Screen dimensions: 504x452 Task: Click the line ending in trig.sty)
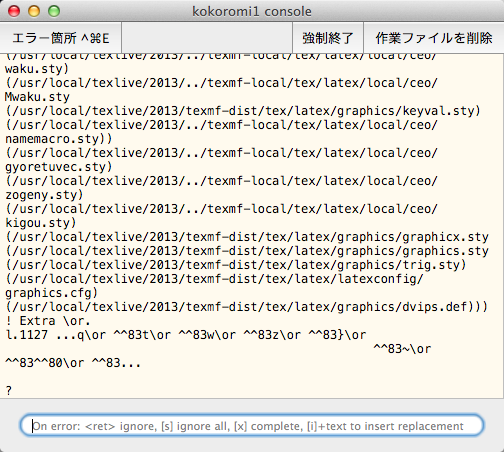[x=236, y=265]
